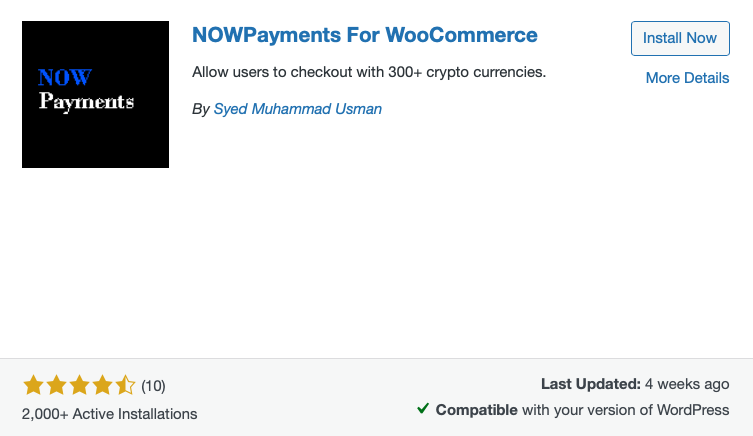Click the Install Now button
Viewport: 753px width, 436px height.
click(680, 38)
